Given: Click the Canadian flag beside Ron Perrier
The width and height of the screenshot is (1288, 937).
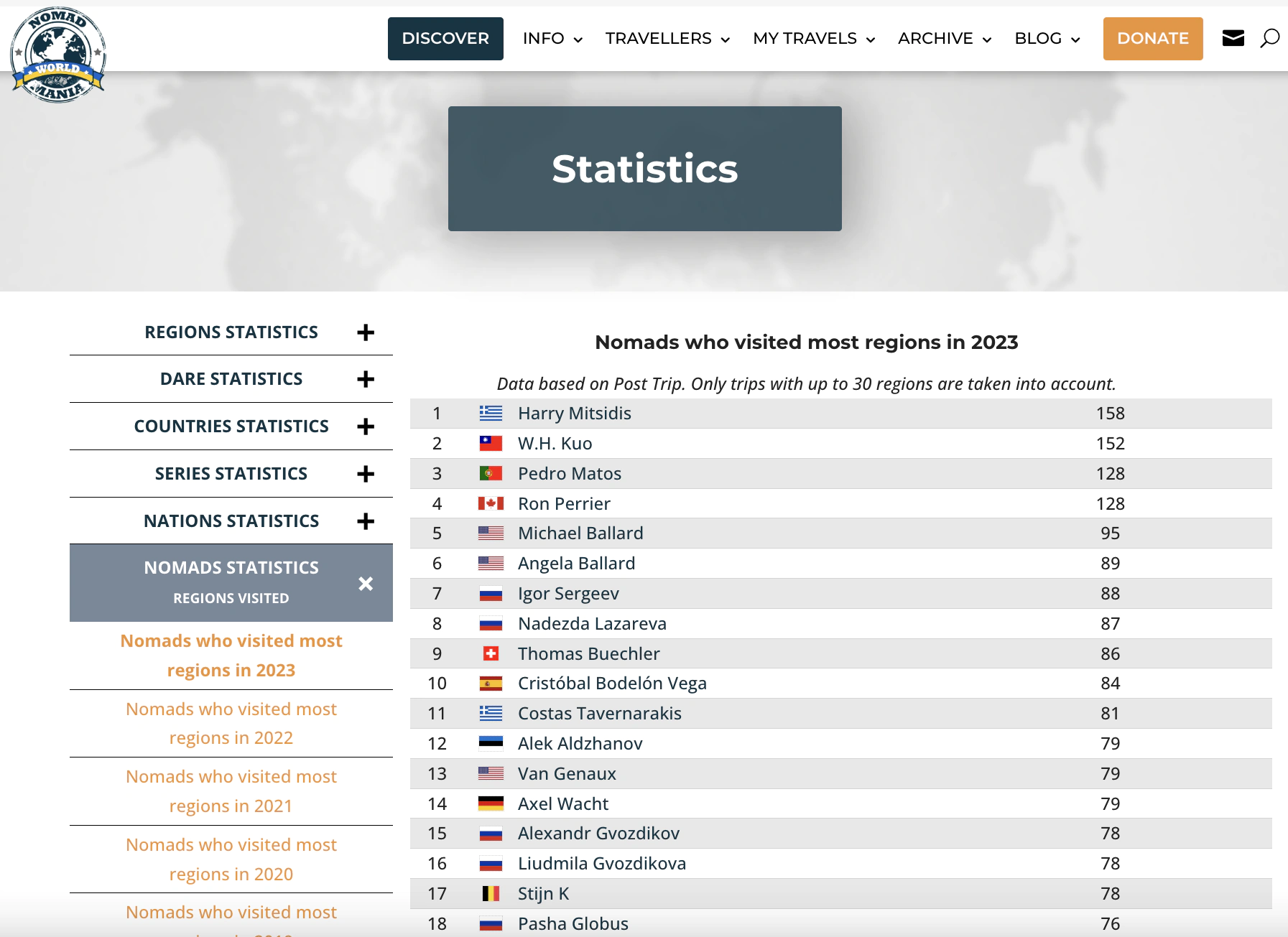Looking at the screenshot, I should point(491,504).
